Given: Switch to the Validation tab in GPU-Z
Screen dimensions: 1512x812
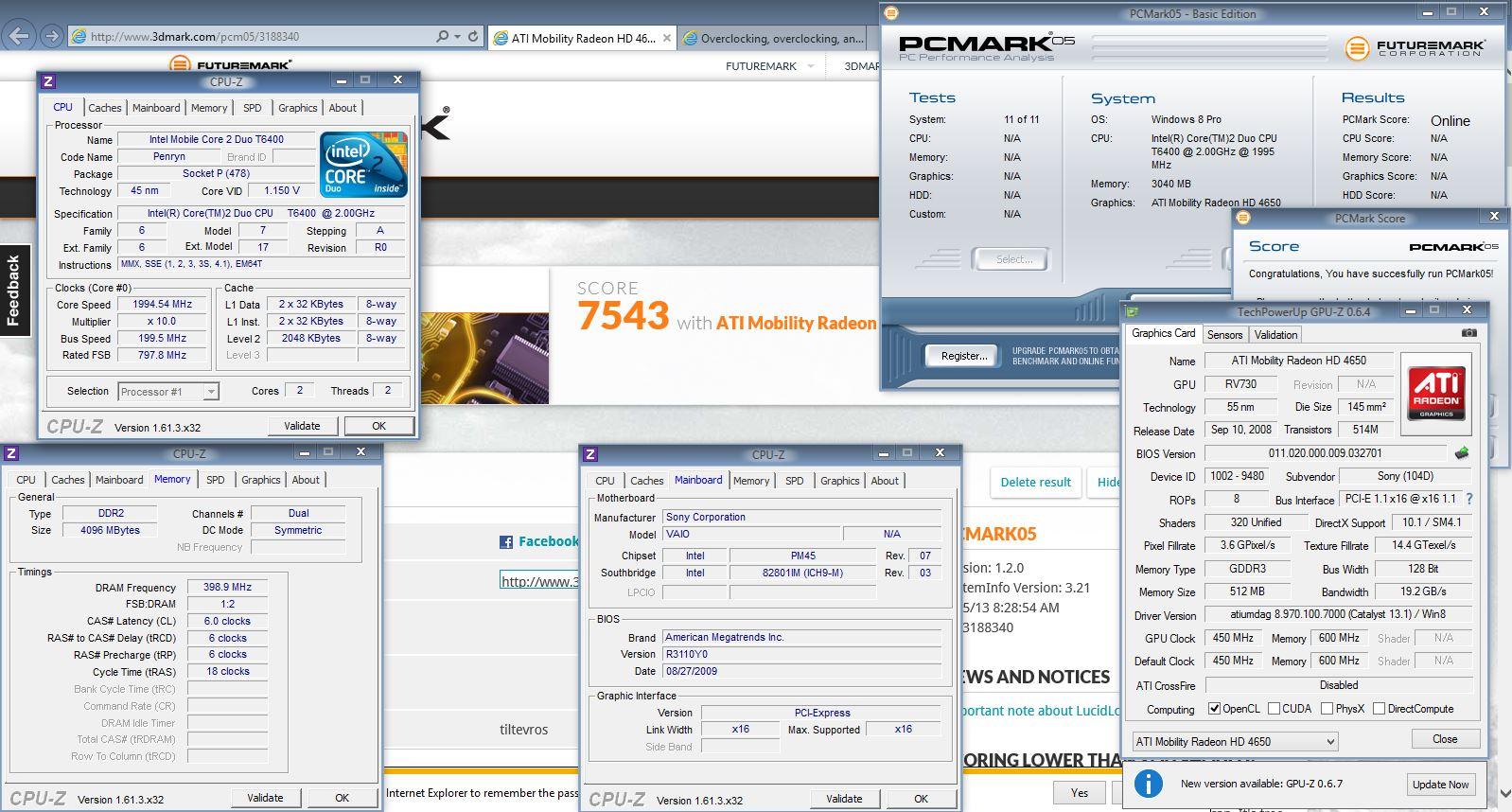Looking at the screenshot, I should [1275, 335].
